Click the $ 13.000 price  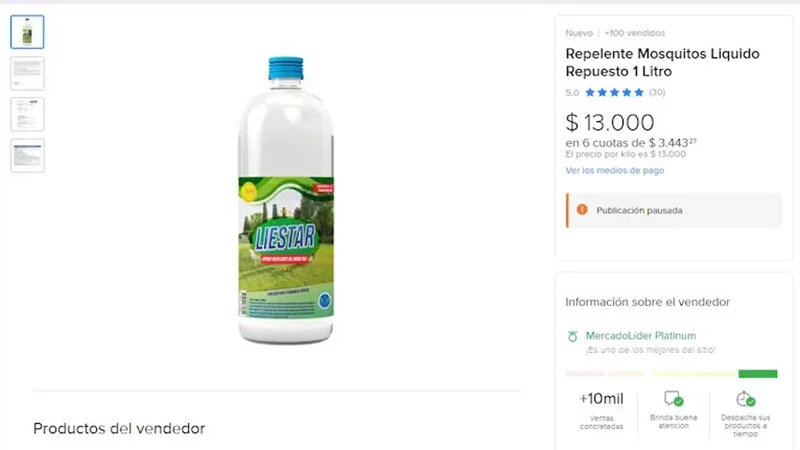pyautogui.click(x=610, y=123)
